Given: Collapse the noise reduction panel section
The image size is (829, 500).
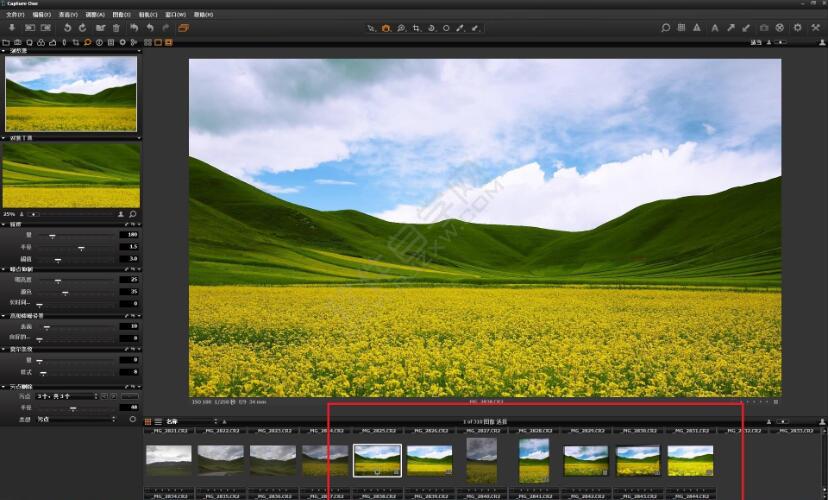Looking at the screenshot, I should (4, 269).
